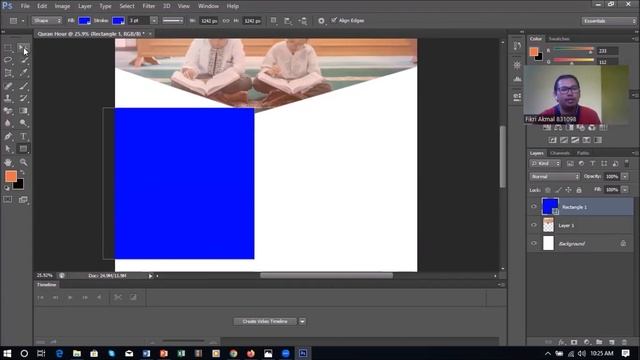Select the Rectangular Marquee tool
This screenshot has width=640, height=360.
point(8,47)
